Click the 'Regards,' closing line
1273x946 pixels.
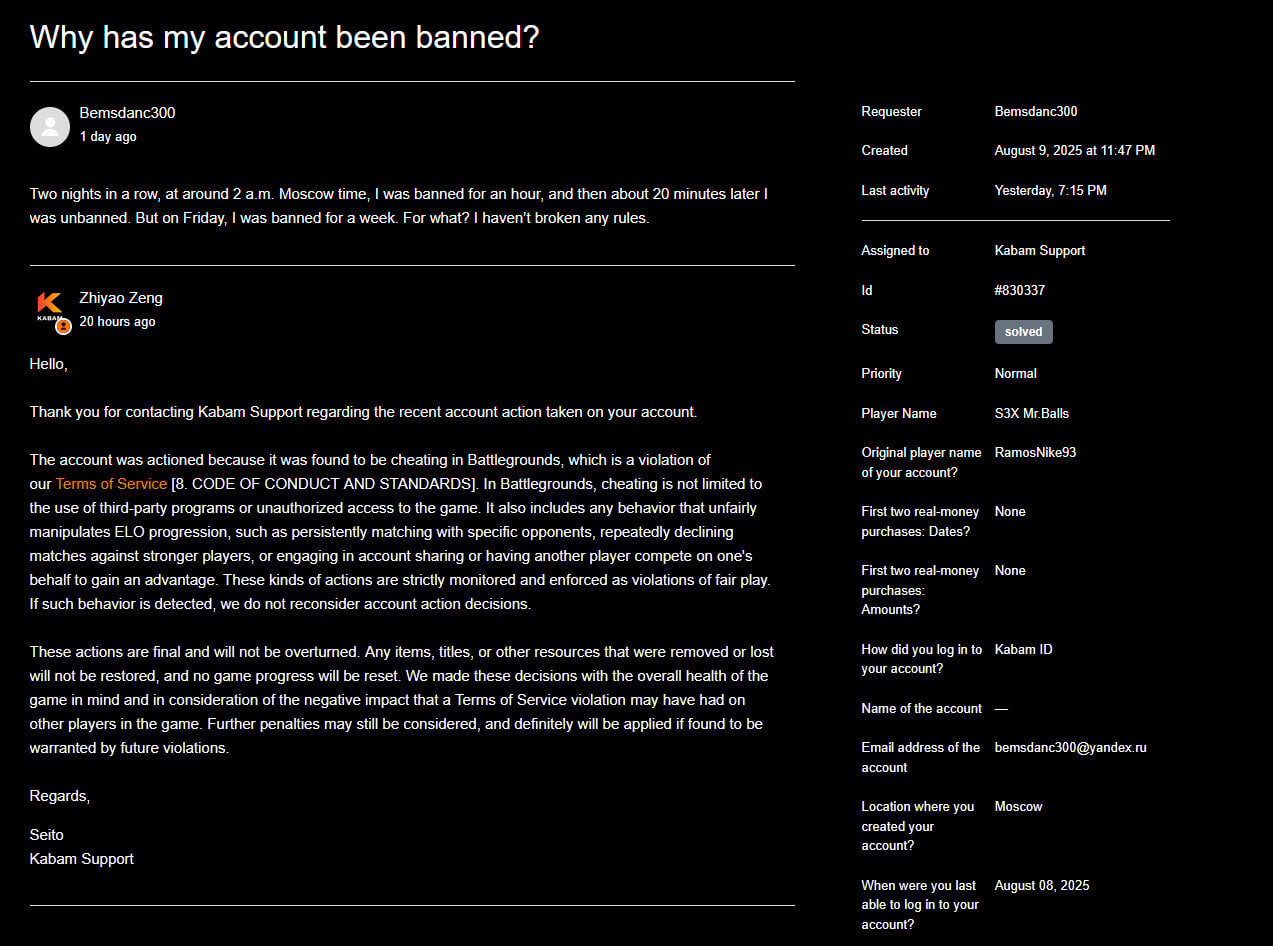60,797
